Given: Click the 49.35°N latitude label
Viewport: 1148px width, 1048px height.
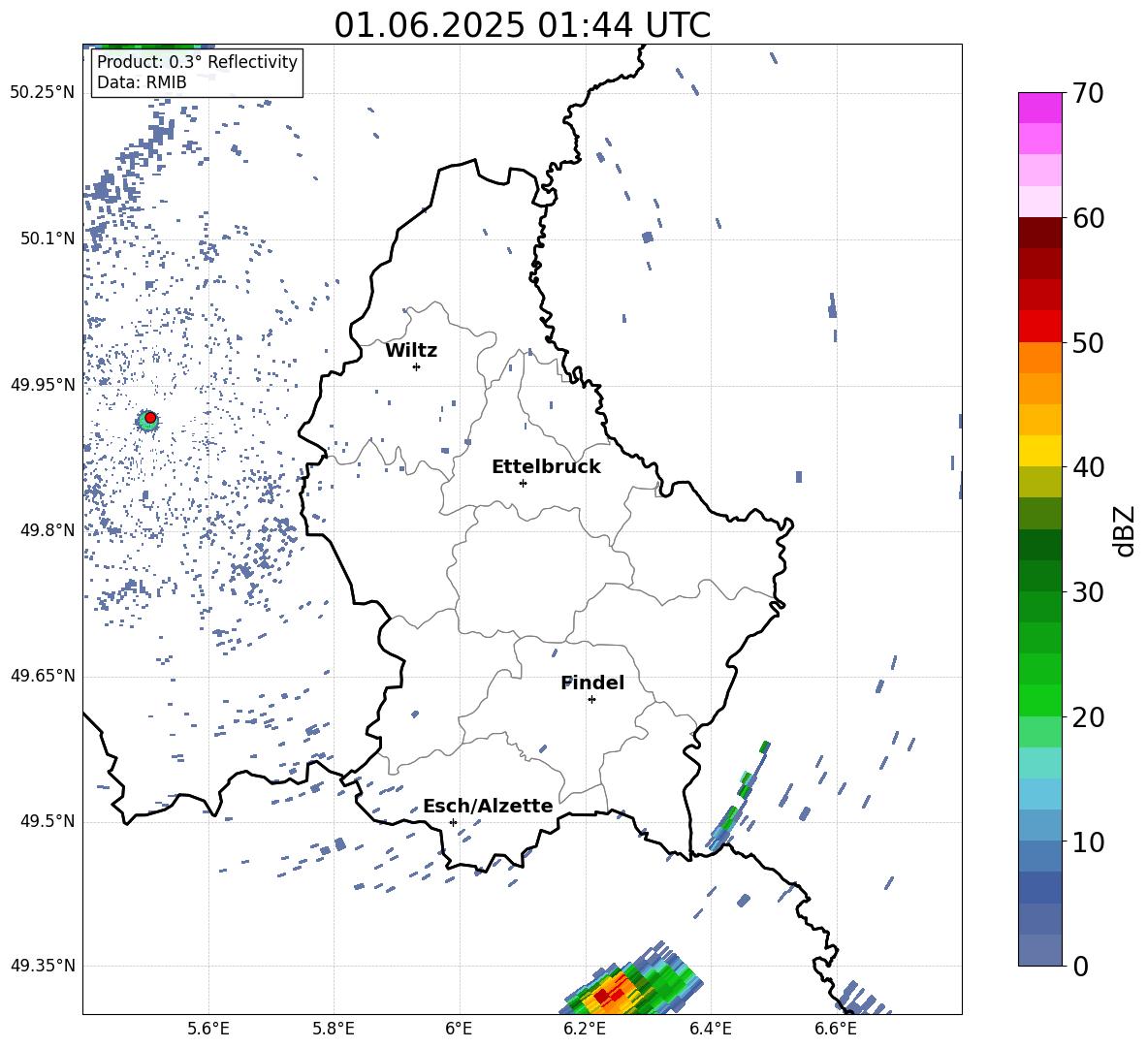Looking at the screenshot, I should pos(43,966).
